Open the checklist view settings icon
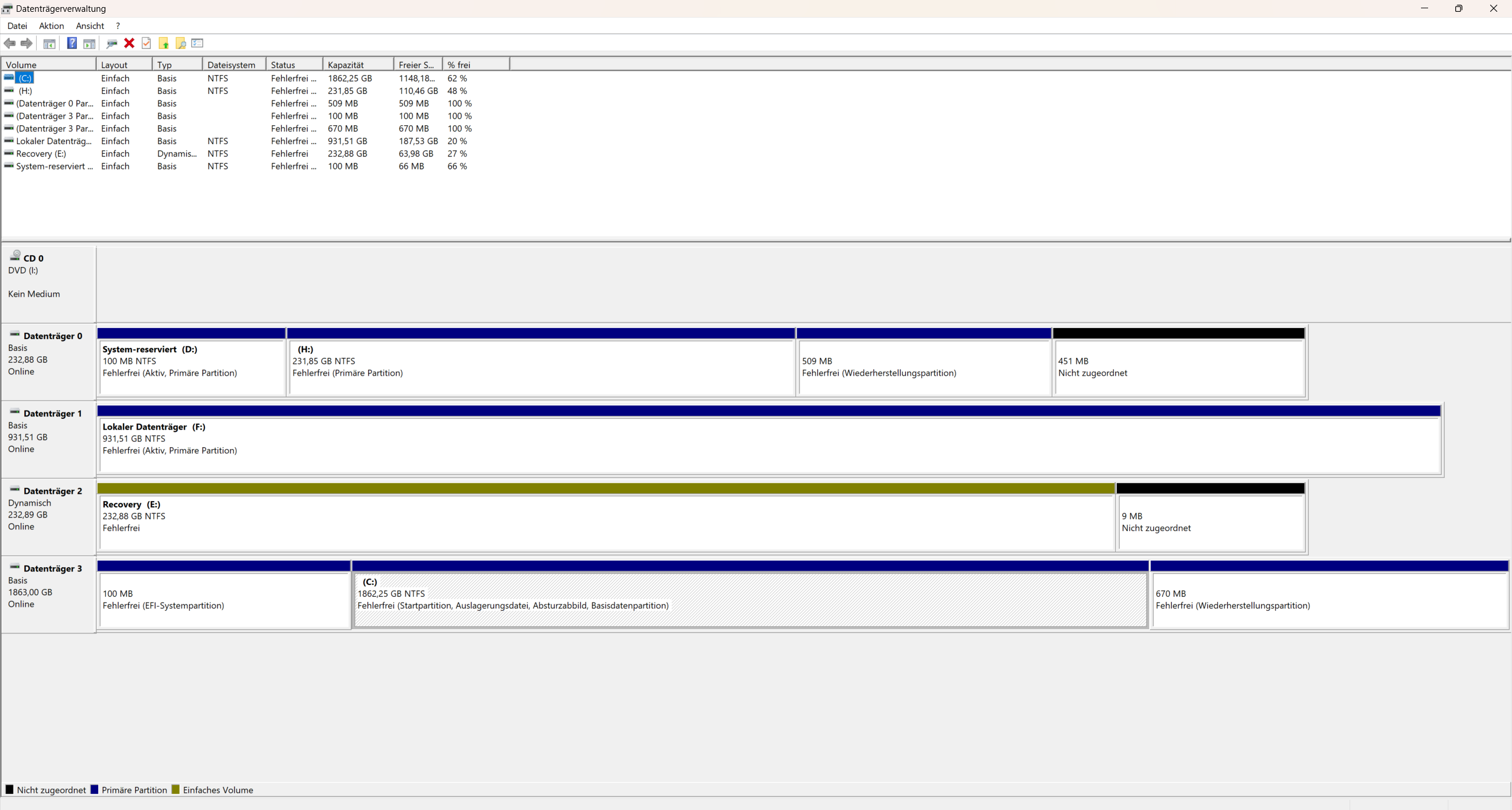This screenshot has height=810, width=1512. click(x=197, y=43)
